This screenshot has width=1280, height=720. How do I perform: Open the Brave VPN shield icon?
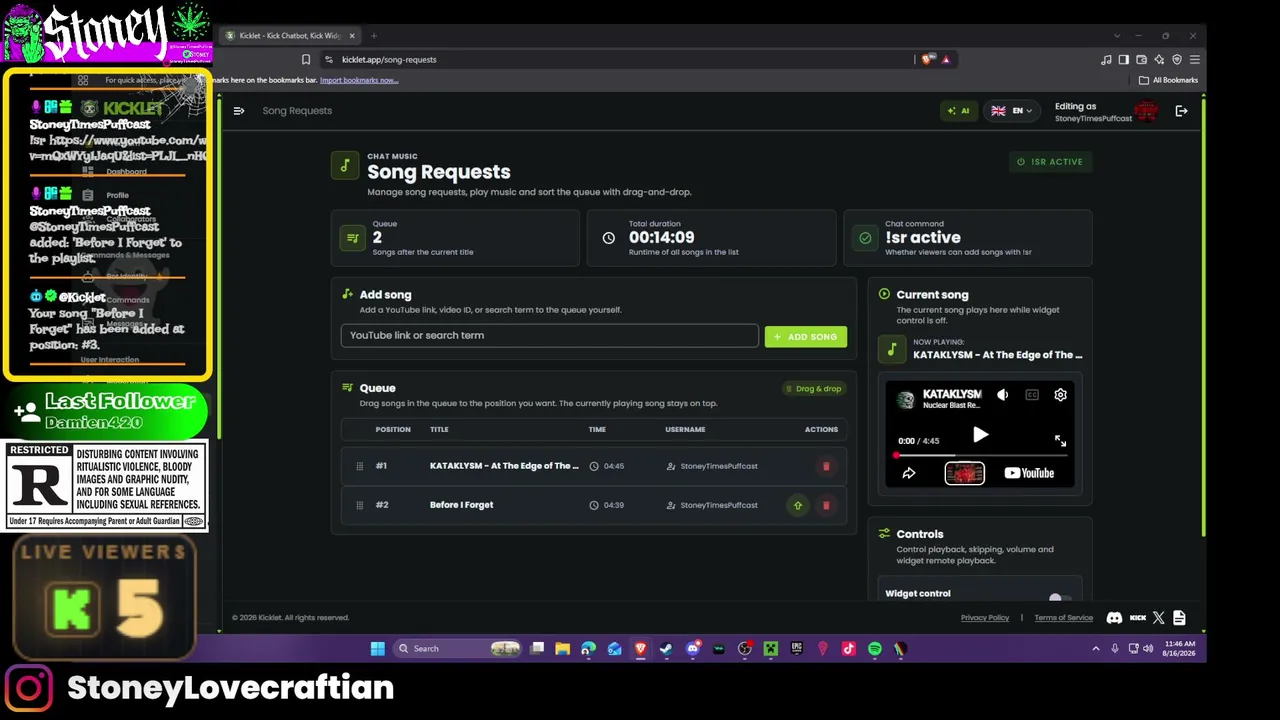pos(1177,60)
